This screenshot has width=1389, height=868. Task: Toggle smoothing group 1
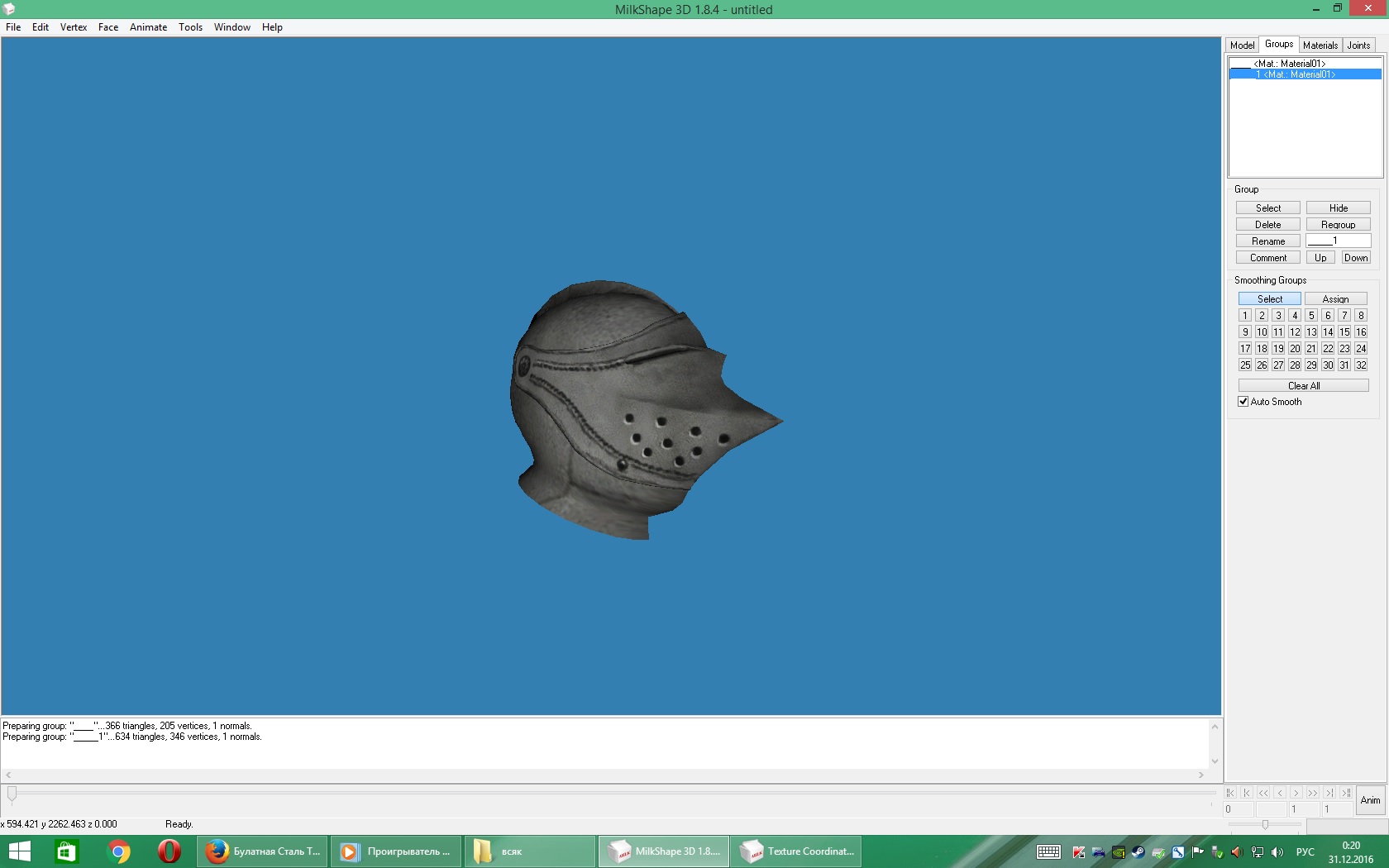pyautogui.click(x=1245, y=316)
